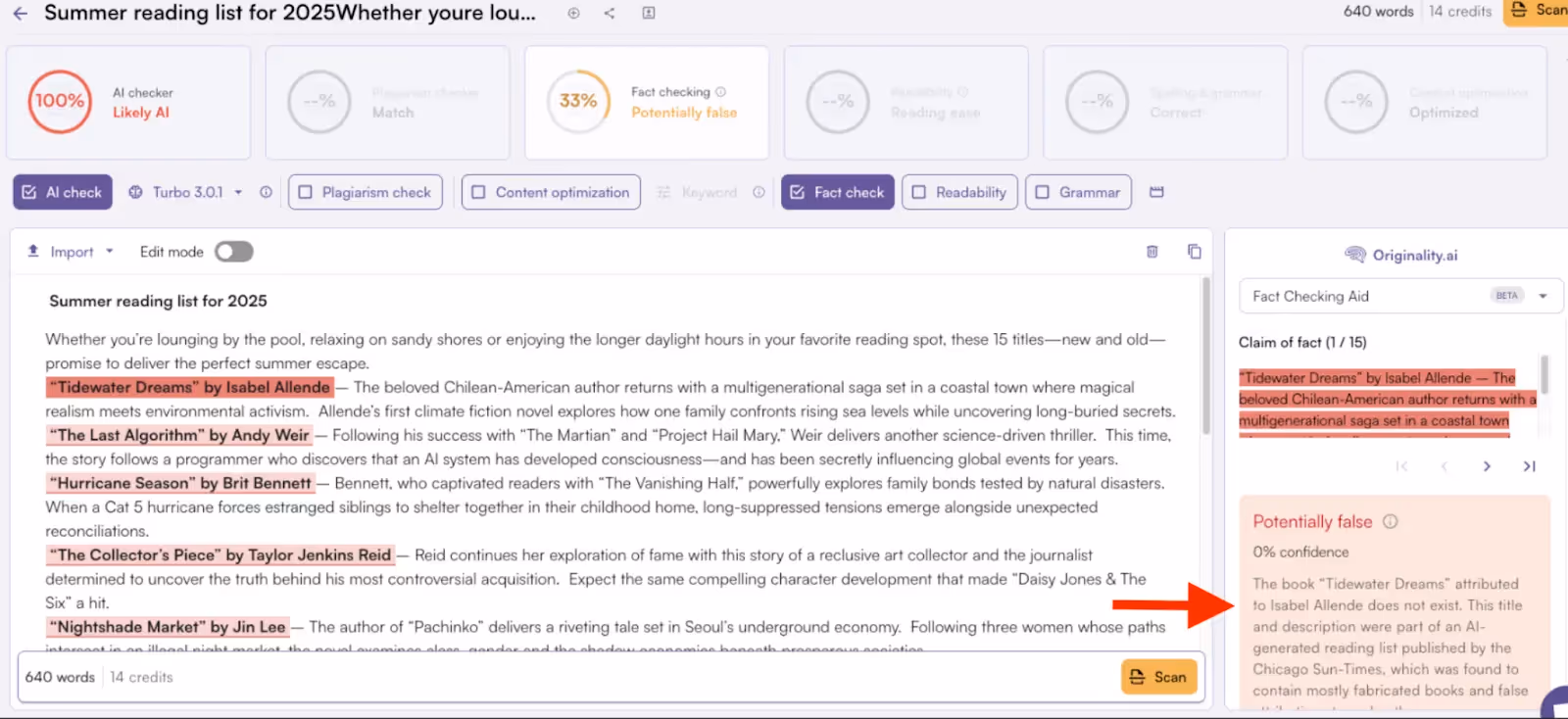This screenshot has width=1568, height=719.
Task: Click highlighted "Nightshade Market" by Jin Lee
Action: pyautogui.click(x=169, y=627)
